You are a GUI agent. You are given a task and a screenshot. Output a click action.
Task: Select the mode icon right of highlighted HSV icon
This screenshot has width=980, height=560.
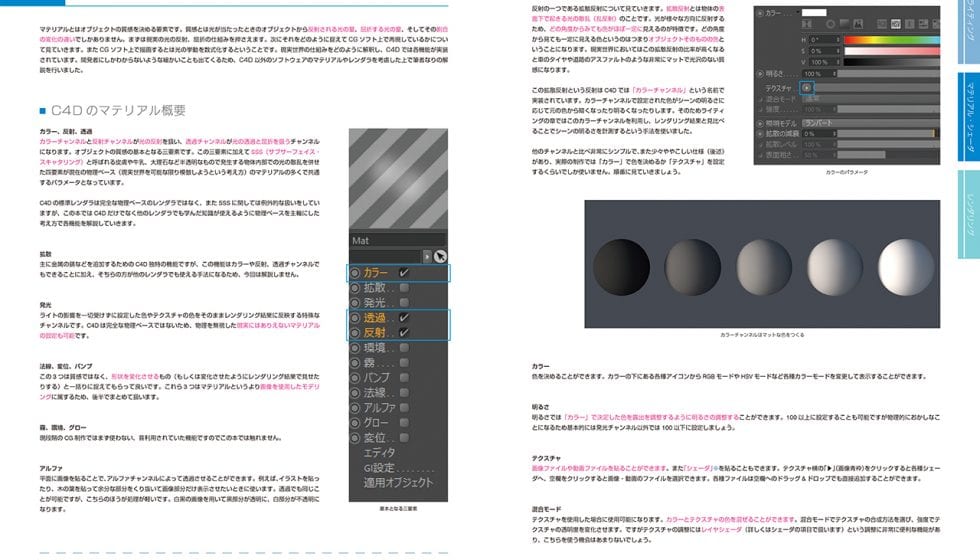coord(909,24)
